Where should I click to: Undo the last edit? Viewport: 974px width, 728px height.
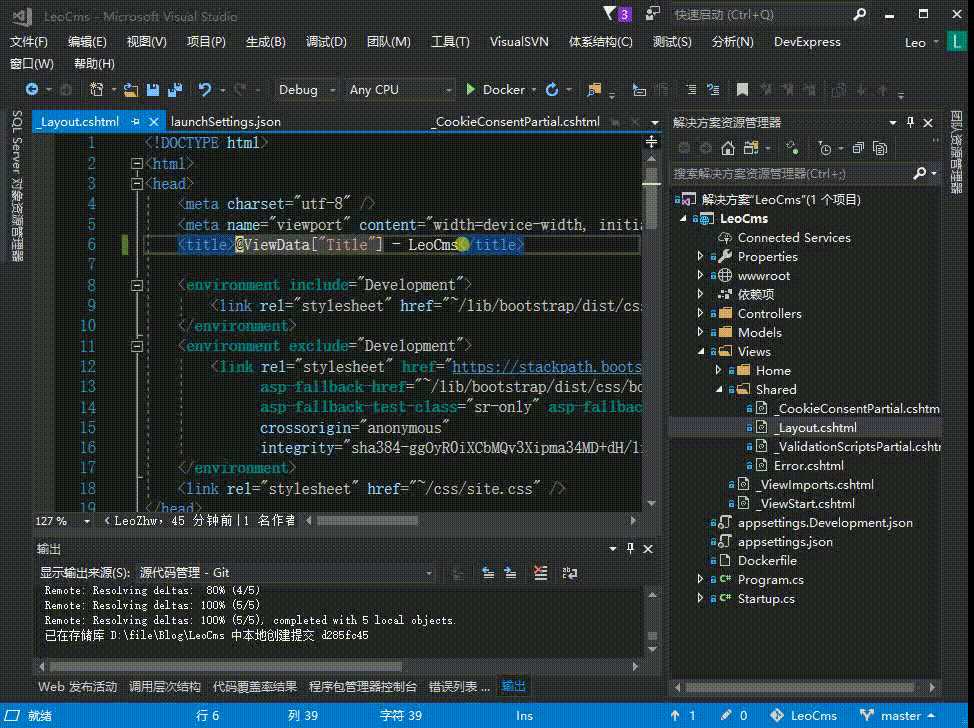[x=204, y=89]
